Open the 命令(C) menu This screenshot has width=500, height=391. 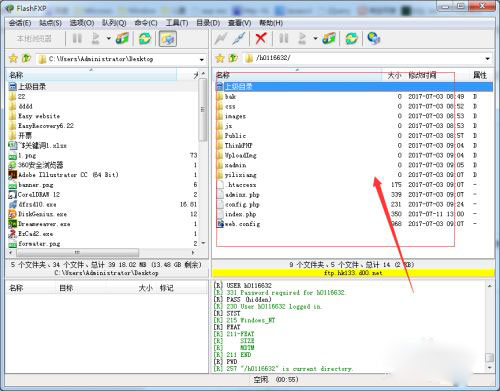(146, 23)
